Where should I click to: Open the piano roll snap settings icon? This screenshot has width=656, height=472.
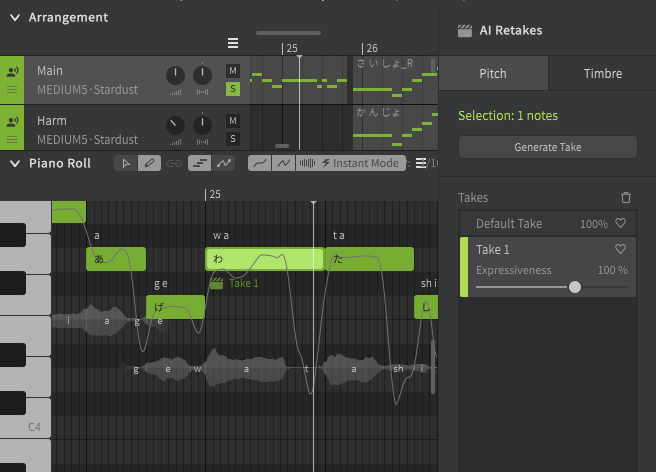coord(421,163)
